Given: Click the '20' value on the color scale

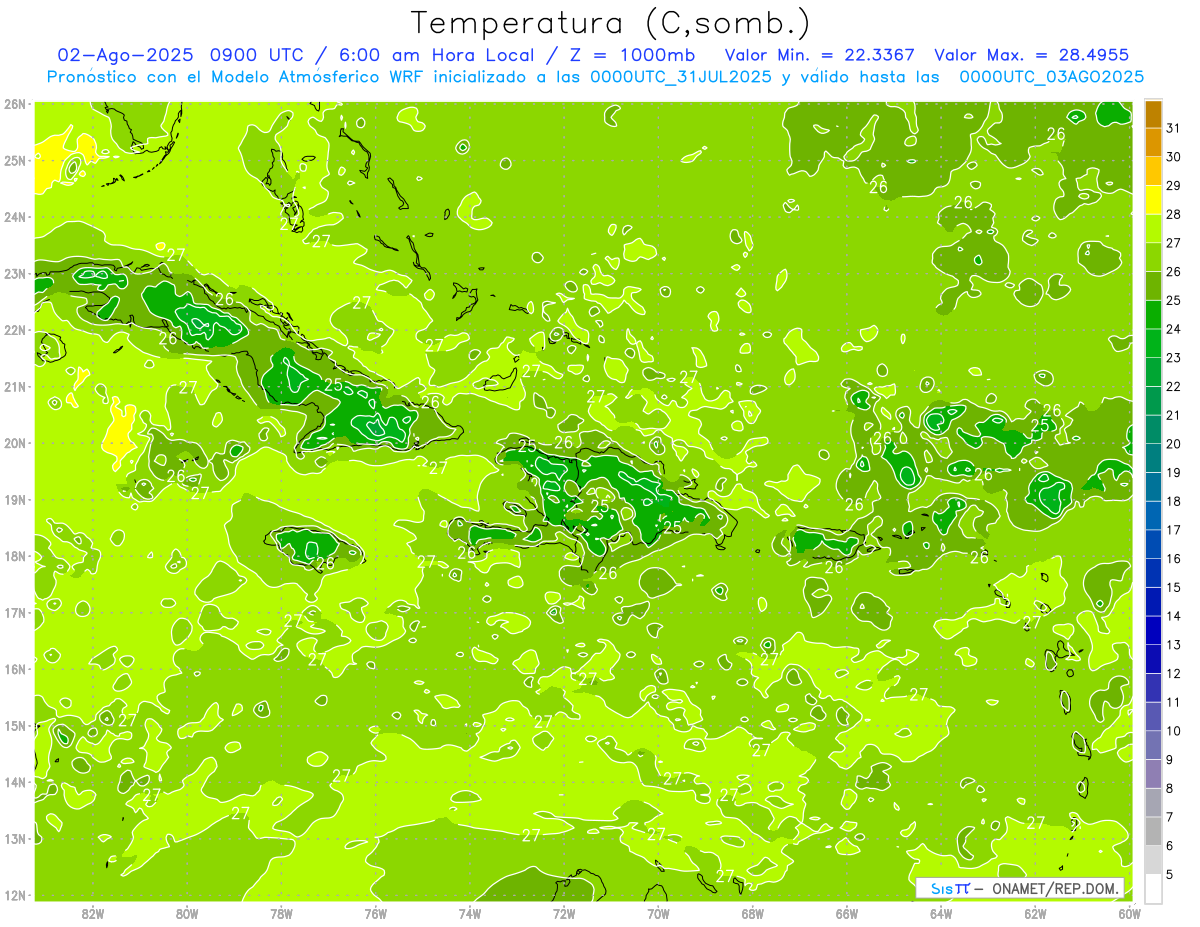Looking at the screenshot, I should (x=1174, y=444).
